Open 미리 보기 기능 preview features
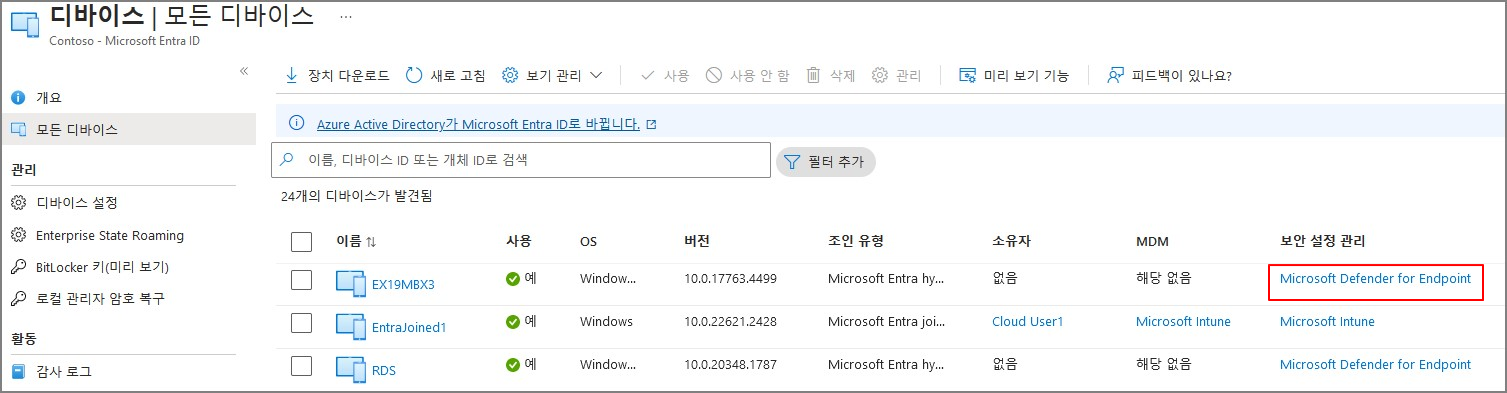Screen dimensions: 1507x393 click(1014, 75)
